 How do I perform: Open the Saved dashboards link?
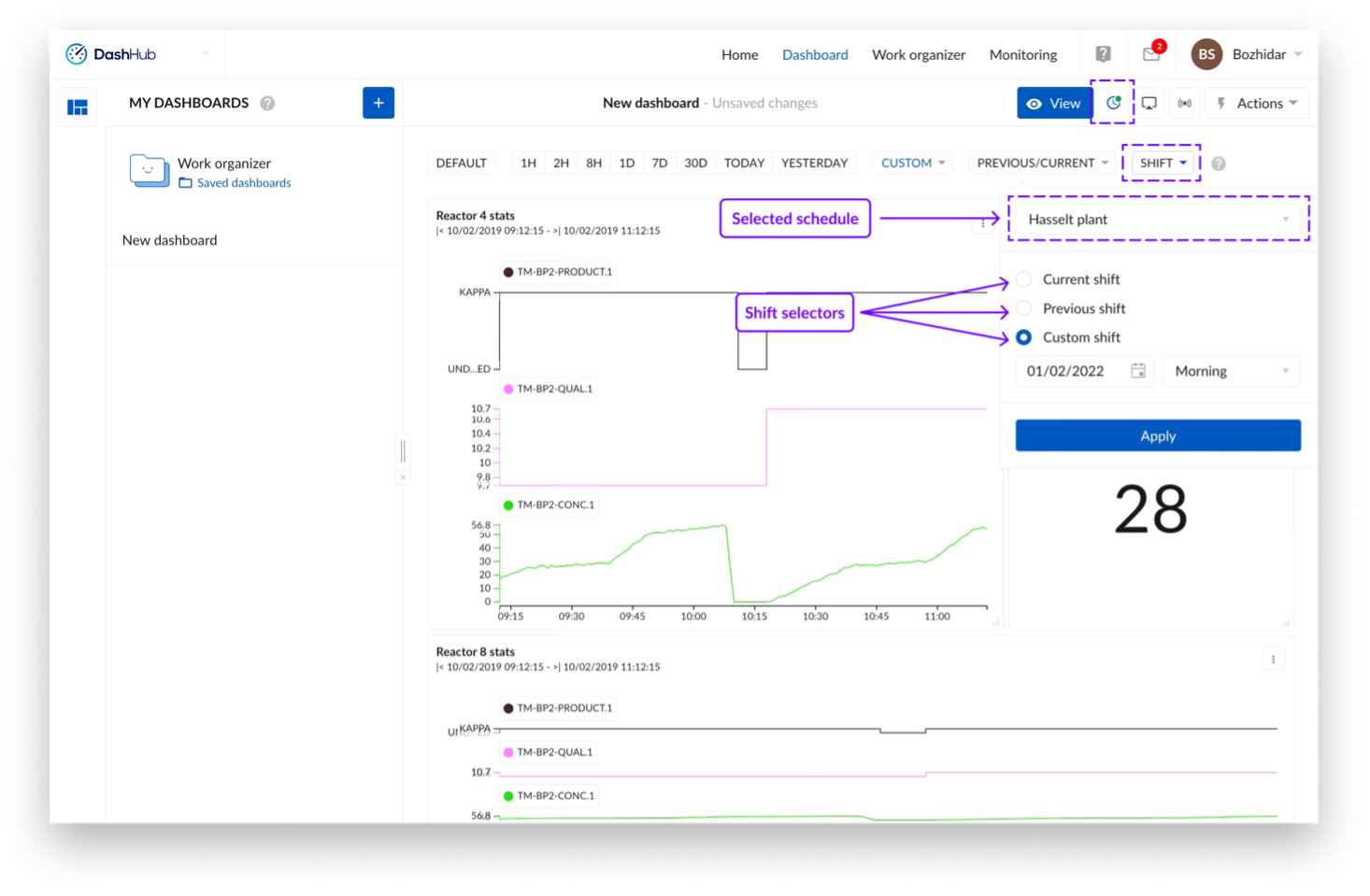click(243, 183)
